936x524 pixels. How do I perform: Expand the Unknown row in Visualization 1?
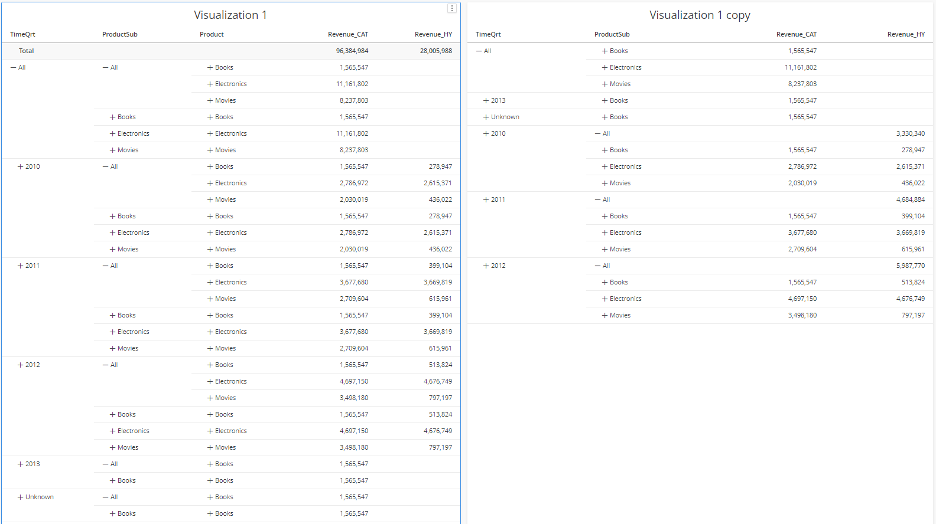(21, 497)
